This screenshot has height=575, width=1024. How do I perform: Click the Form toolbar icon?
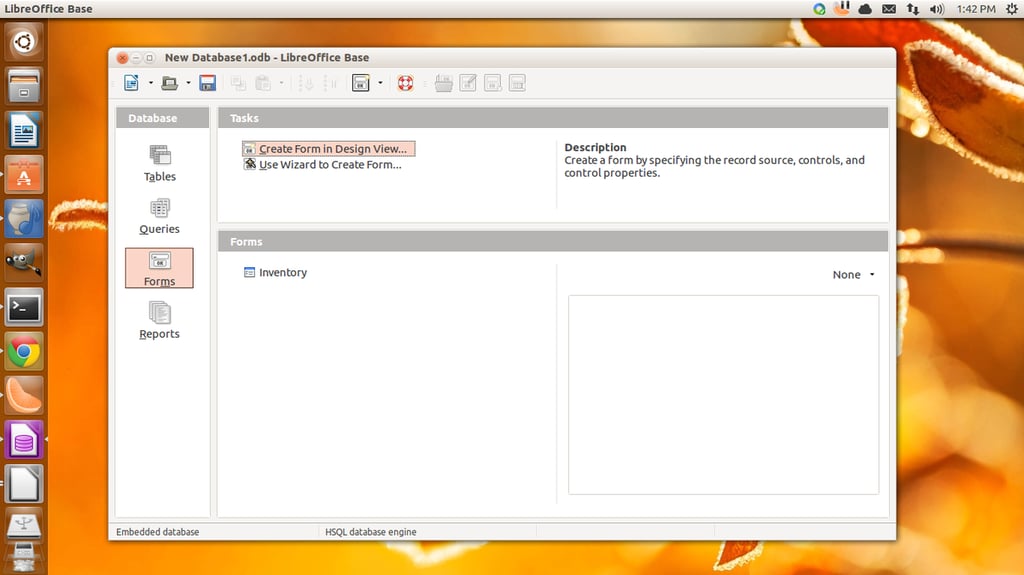click(x=360, y=83)
